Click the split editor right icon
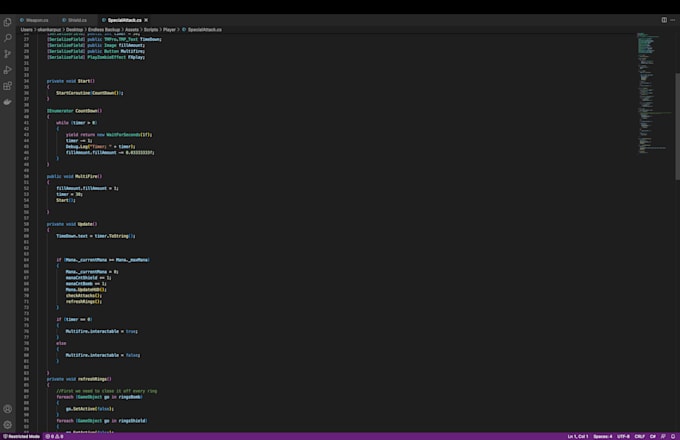 point(662,19)
